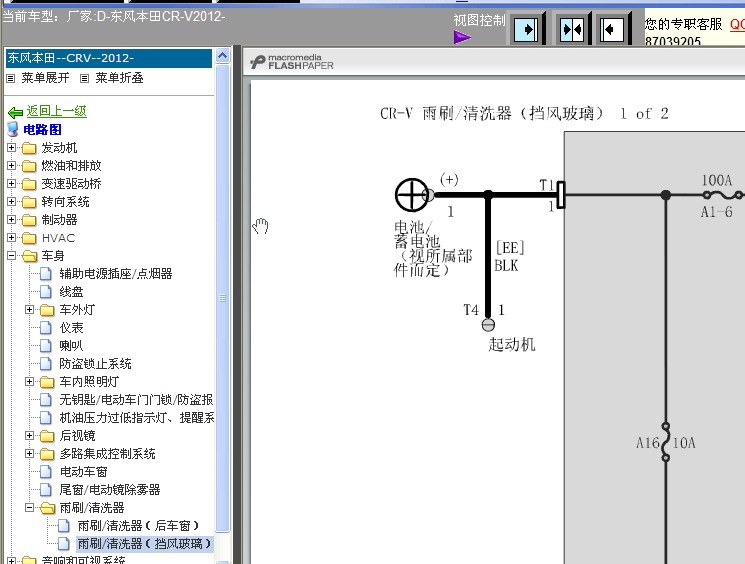This screenshot has height=564, width=745.
Task: Click 电动车窗 entry text
Action: [83, 472]
